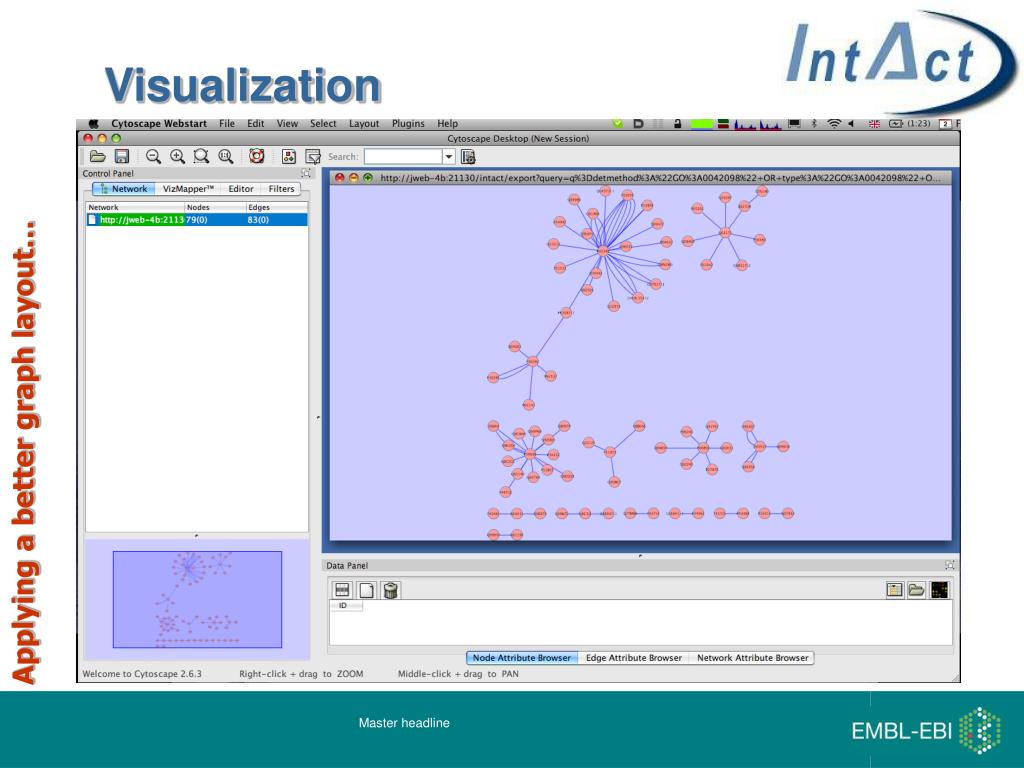Open Help via the lifebuoy icon
Screen dimensions: 1024x768
tap(257, 156)
